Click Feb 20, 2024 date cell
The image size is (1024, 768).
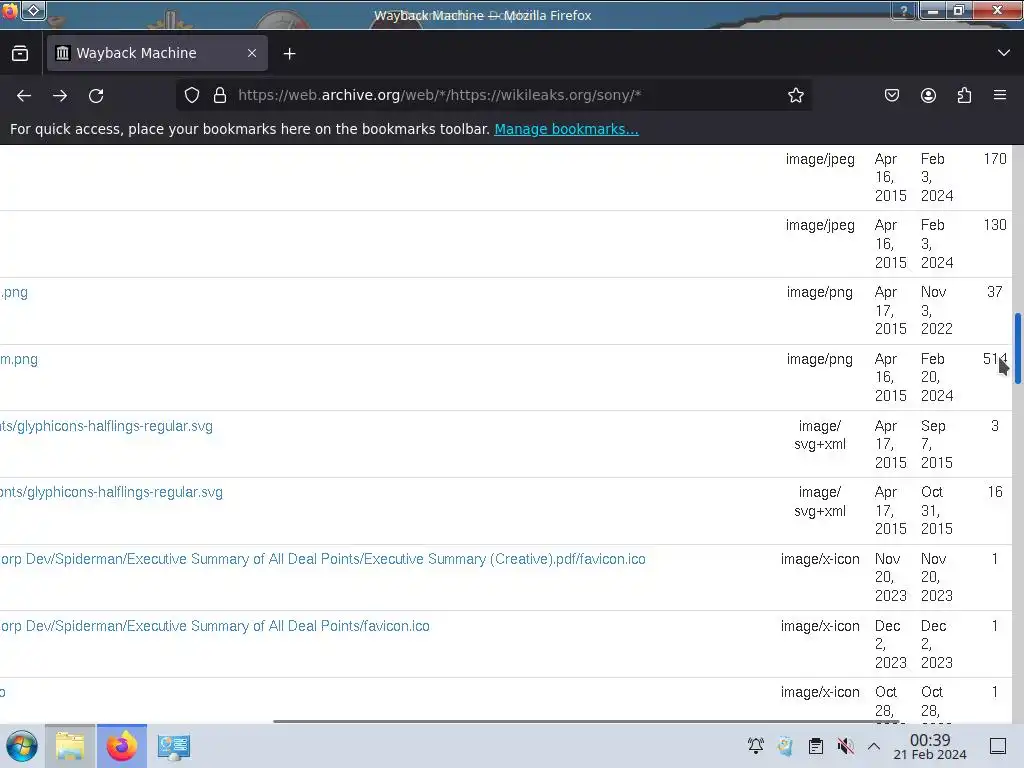936,377
